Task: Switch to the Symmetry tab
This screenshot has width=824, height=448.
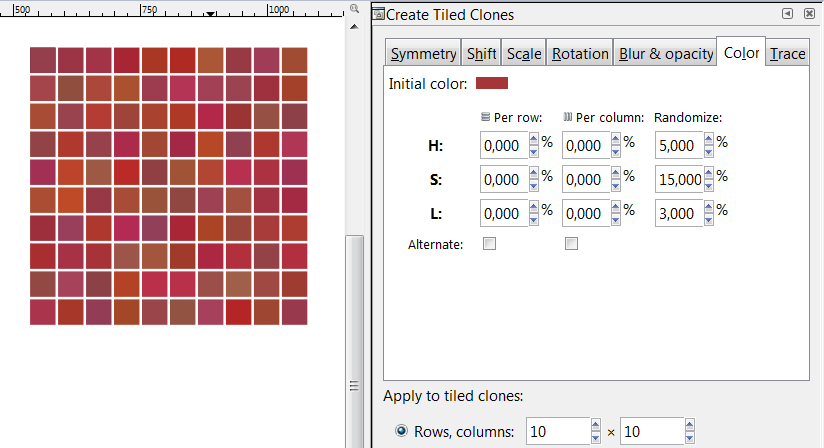Action: 423,54
